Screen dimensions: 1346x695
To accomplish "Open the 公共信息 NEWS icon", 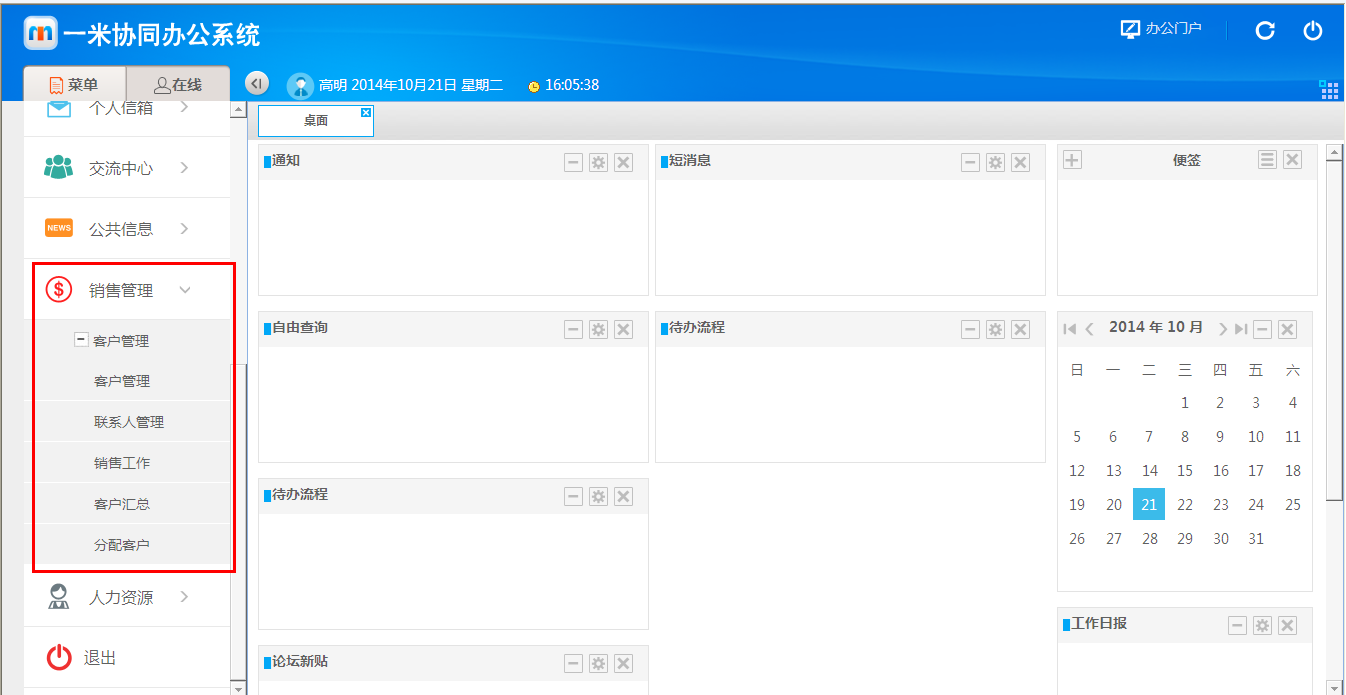I will click(x=59, y=228).
